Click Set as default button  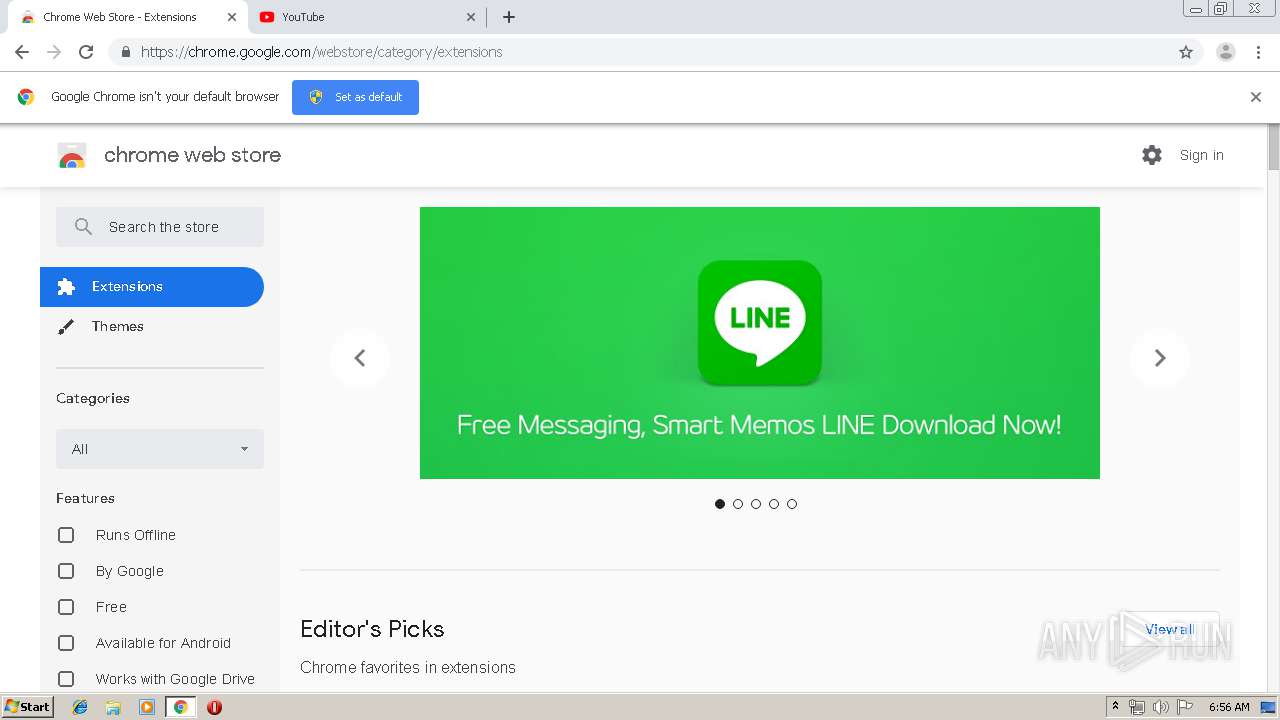click(355, 97)
